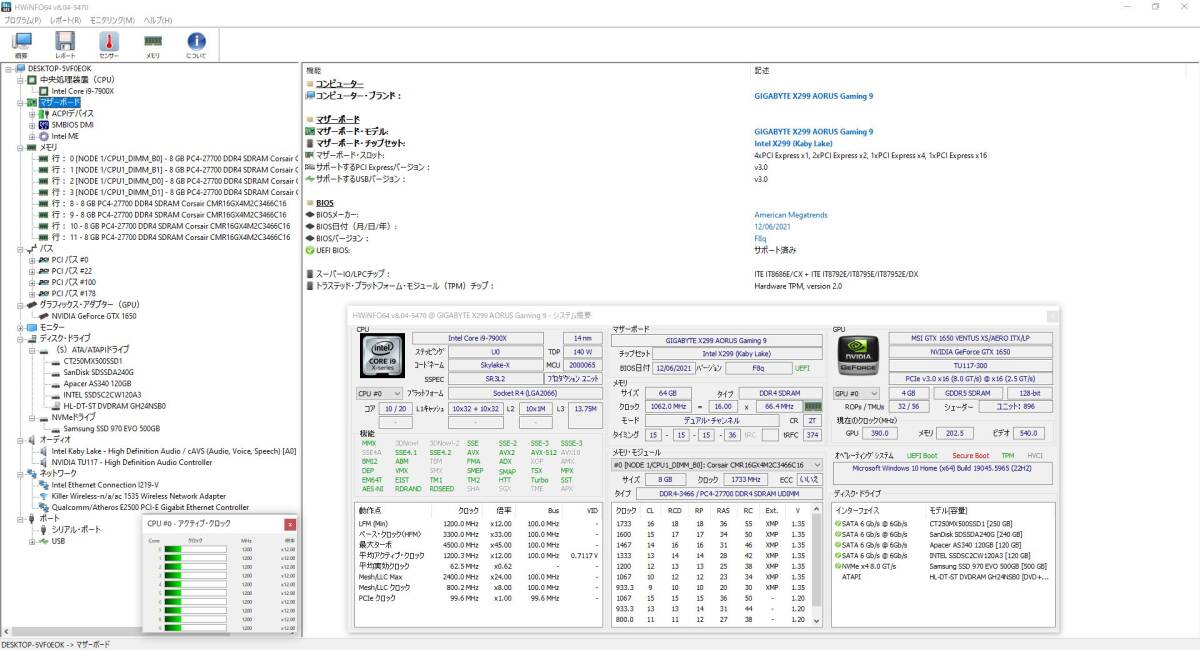Image resolution: width=1200 pixels, height=650 pixels.
Task: Click the Killer Wireless adapter wifi icon
Action: pyautogui.click(x=44, y=496)
